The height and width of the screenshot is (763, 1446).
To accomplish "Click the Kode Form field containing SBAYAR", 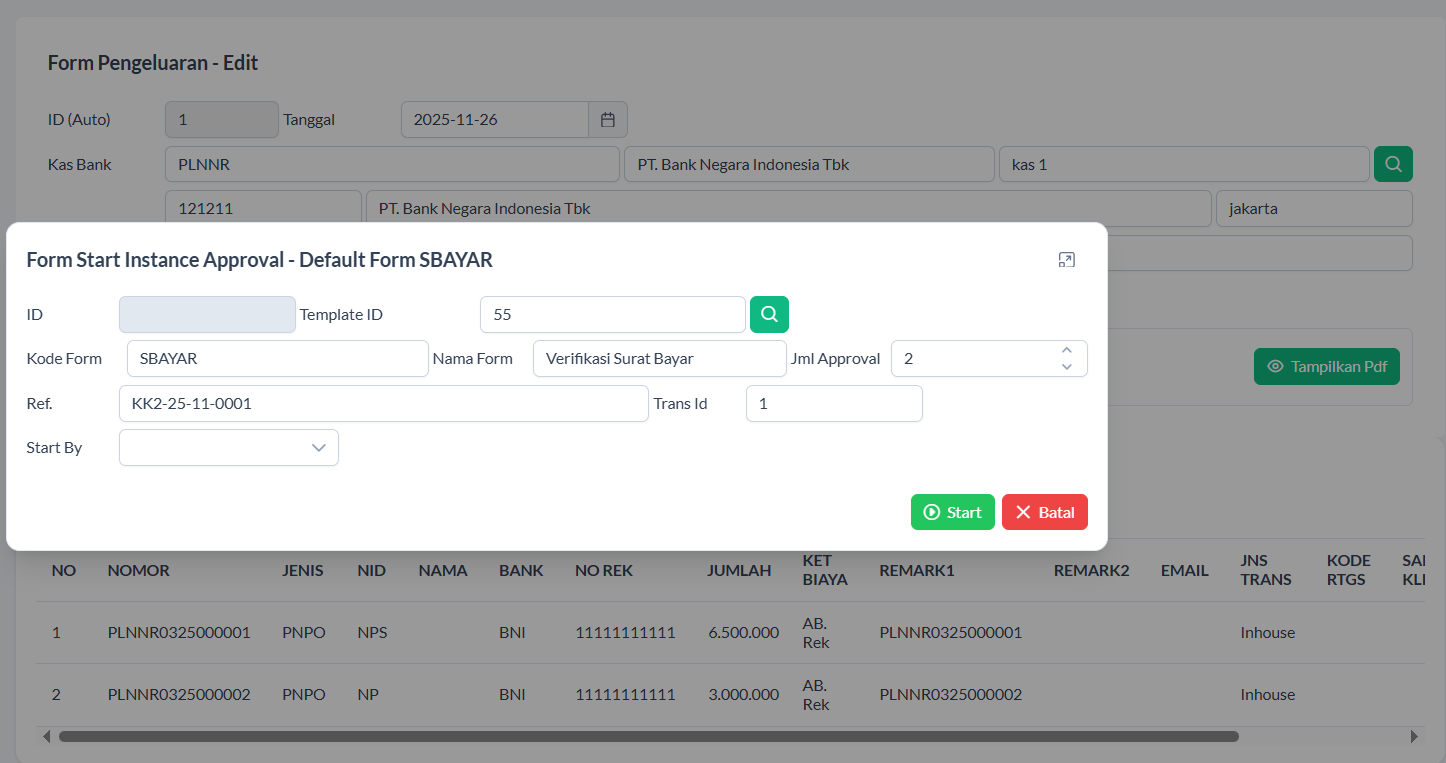I will 277,359.
